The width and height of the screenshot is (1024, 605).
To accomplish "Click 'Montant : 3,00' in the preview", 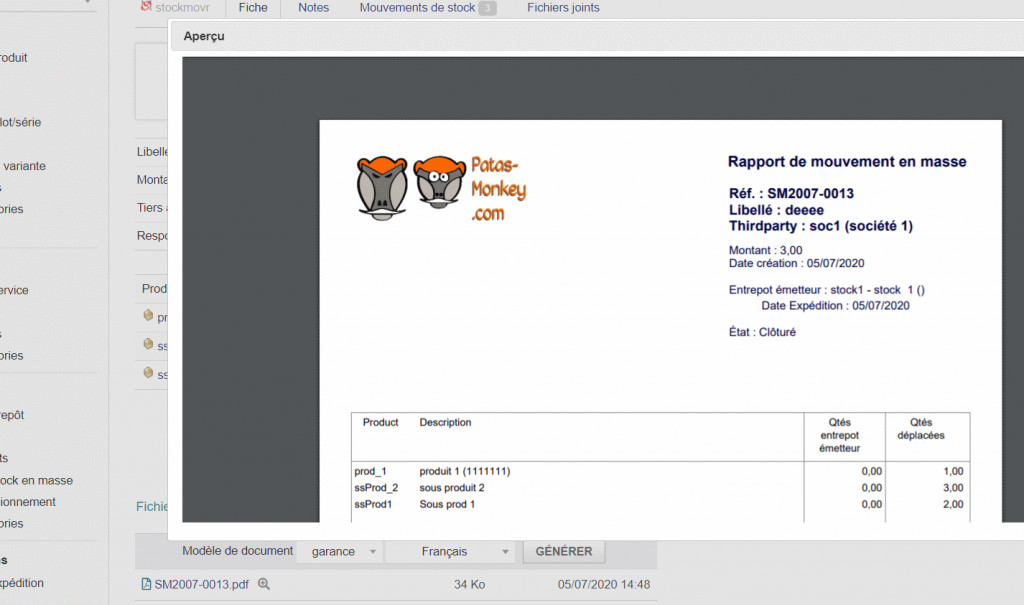I will tap(765, 250).
